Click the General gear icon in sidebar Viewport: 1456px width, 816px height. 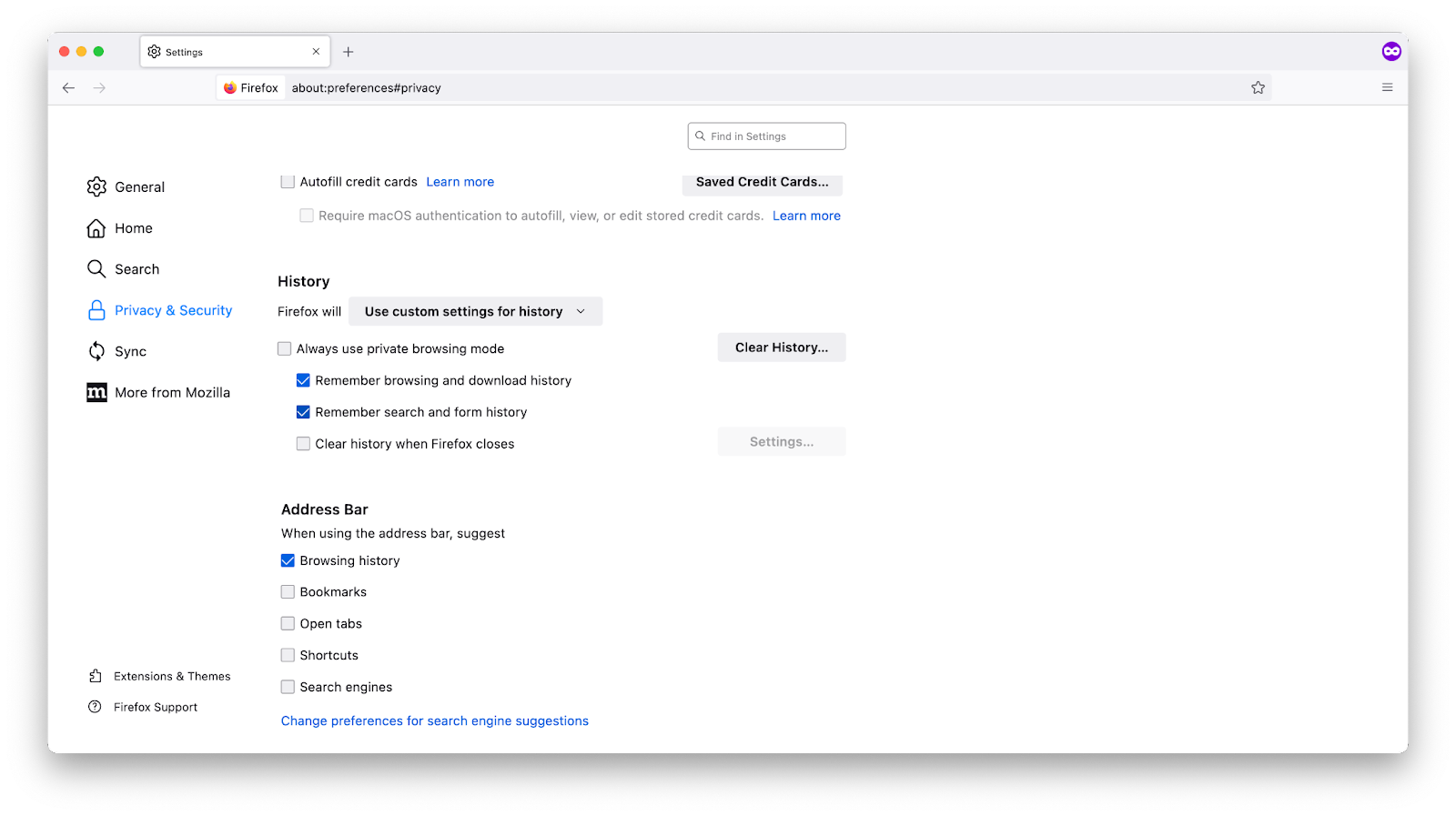[x=96, y=186]
